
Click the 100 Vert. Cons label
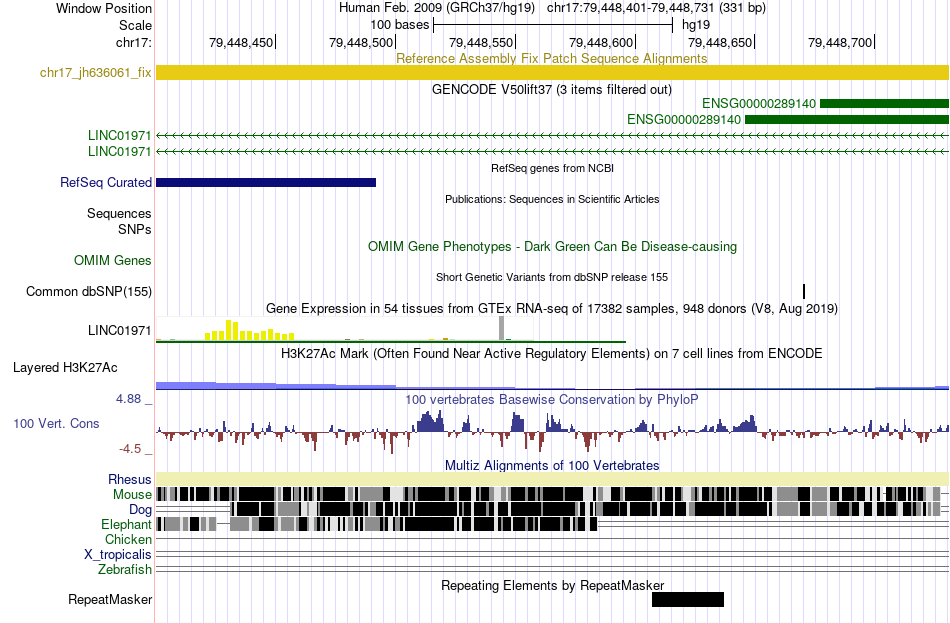pyautogui.click(x=56, y=424)
